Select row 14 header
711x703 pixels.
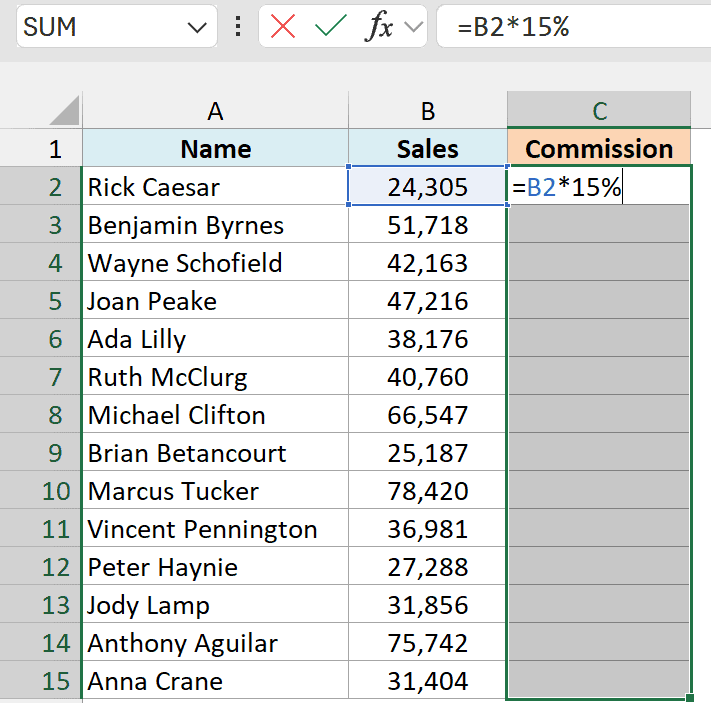point(41,642)
